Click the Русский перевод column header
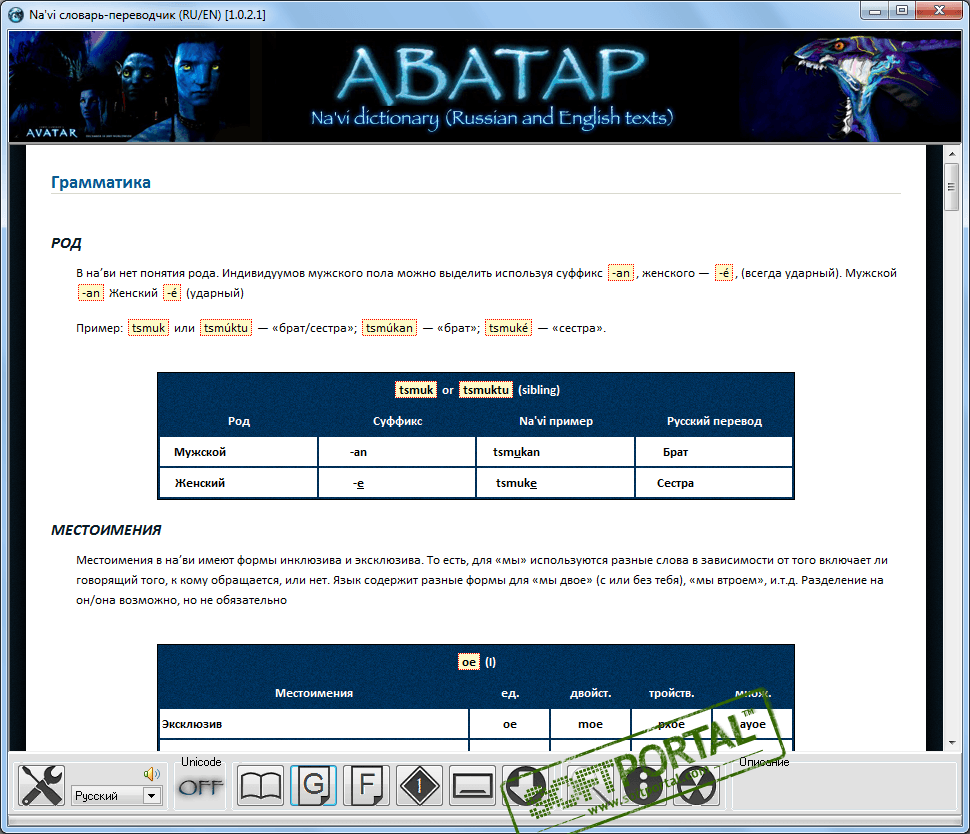Viewport: 970px width, 834px height. (714, 421)
